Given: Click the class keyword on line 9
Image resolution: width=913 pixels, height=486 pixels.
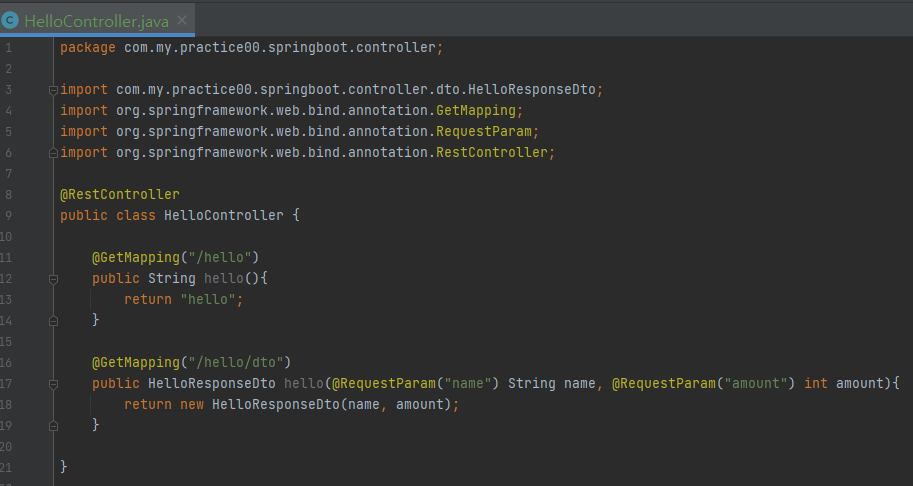Looking at the screenshot, I should 136,215.
